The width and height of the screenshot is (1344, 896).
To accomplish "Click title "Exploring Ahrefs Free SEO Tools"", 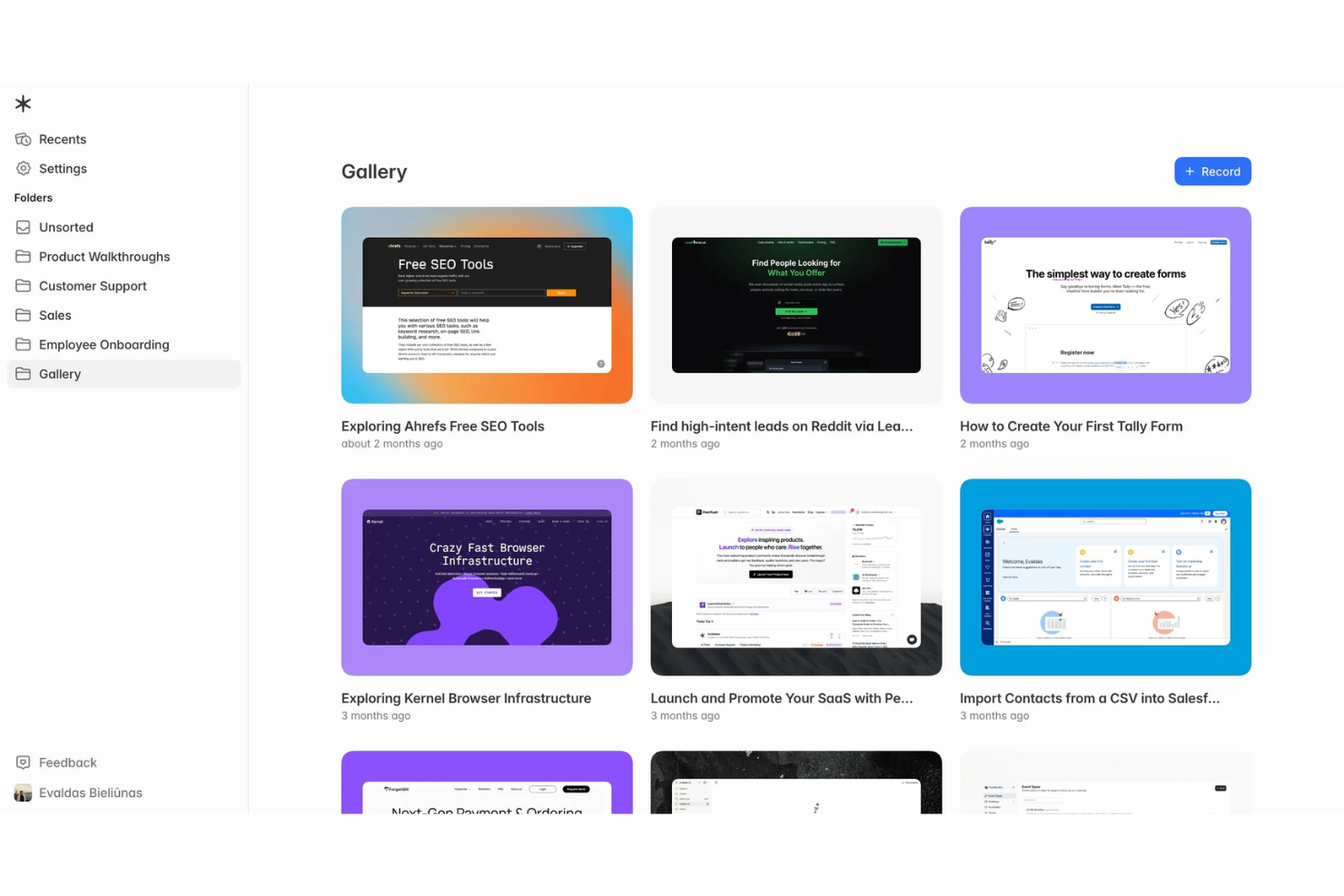I will tap(442, 426).
